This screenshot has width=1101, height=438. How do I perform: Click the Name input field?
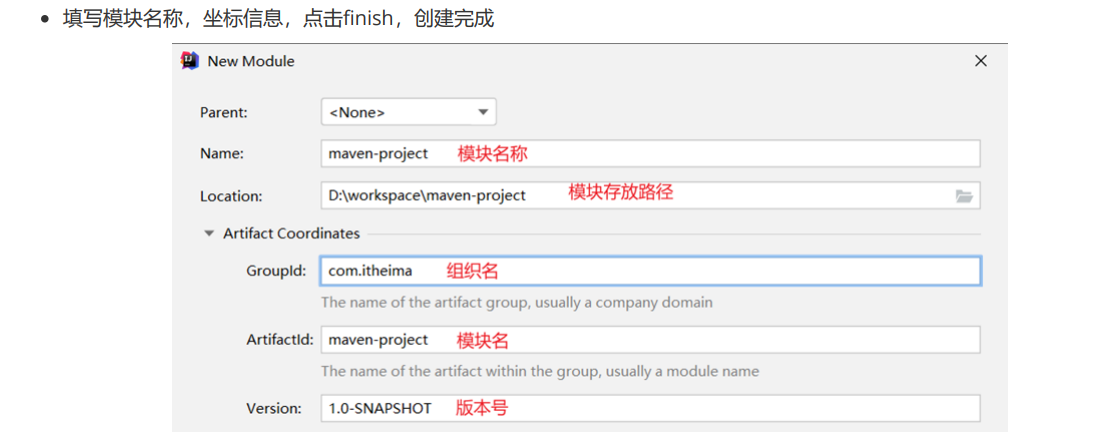pos(650,154)
